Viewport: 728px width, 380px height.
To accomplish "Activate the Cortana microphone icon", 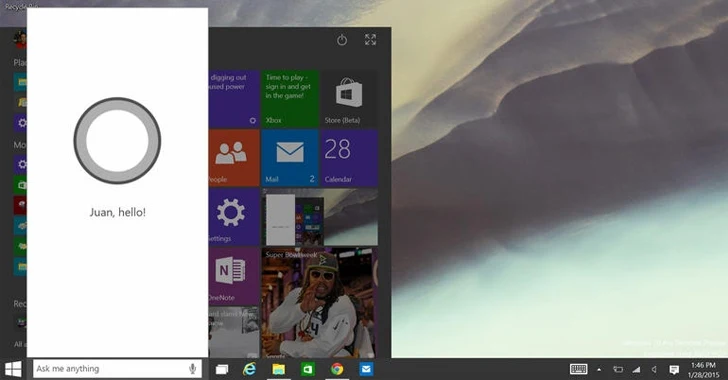I will [x=193, y=369].
